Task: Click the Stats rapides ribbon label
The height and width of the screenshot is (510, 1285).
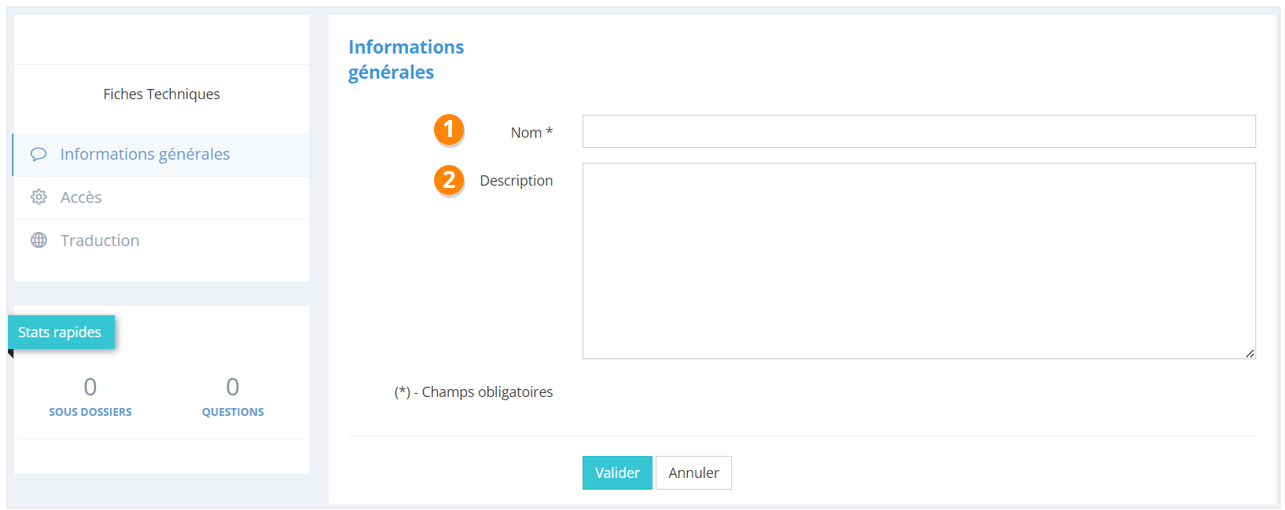Action: [60, 332]
